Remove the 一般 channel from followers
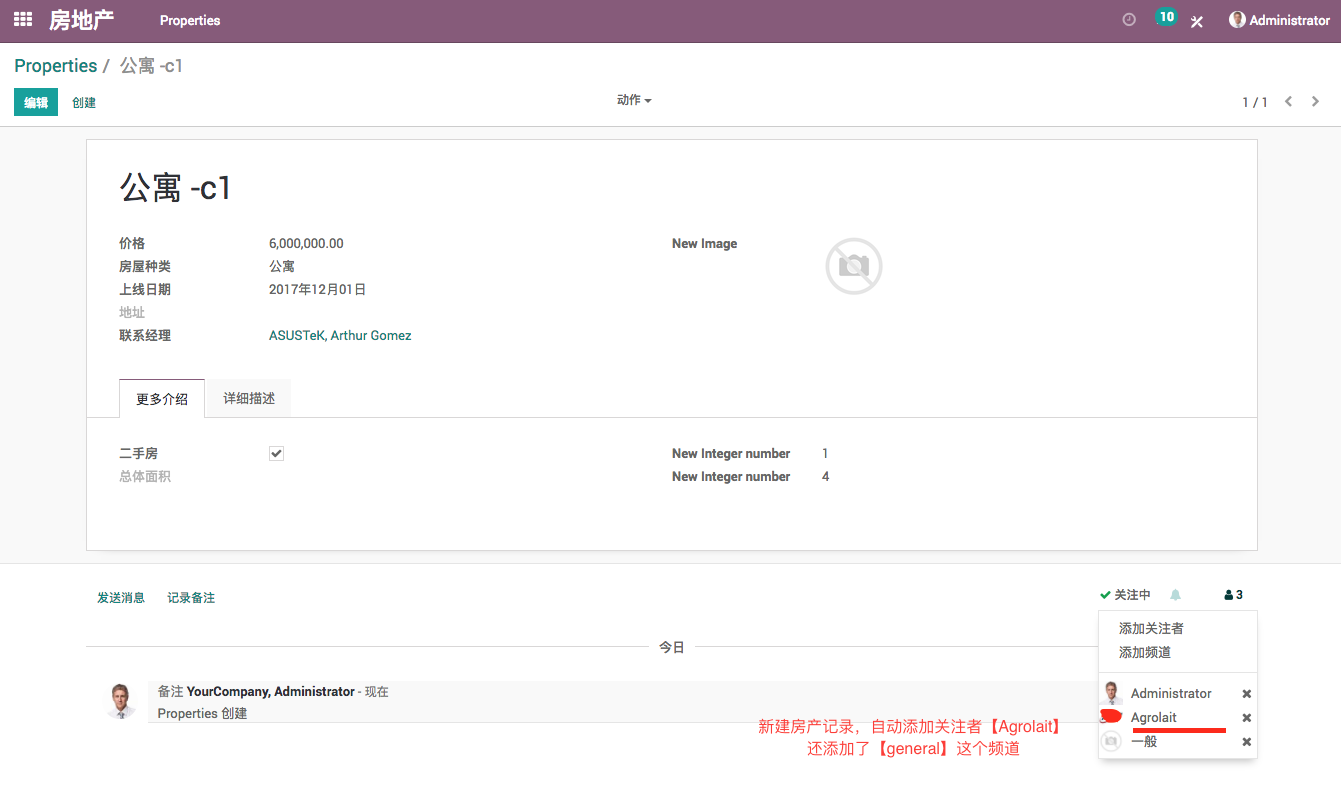This screenshot has height=807, width=1341. tap(1246, 742)
